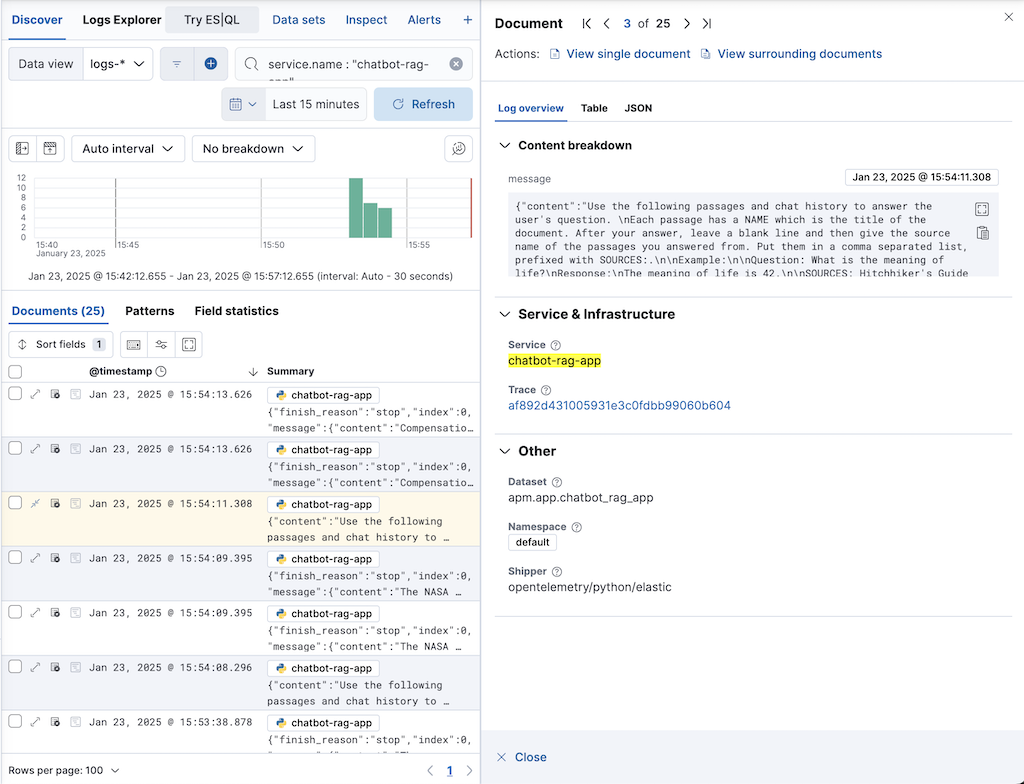Go to the last document in flyout
The height and width of the screenshot is (784, 1024).
707,23
